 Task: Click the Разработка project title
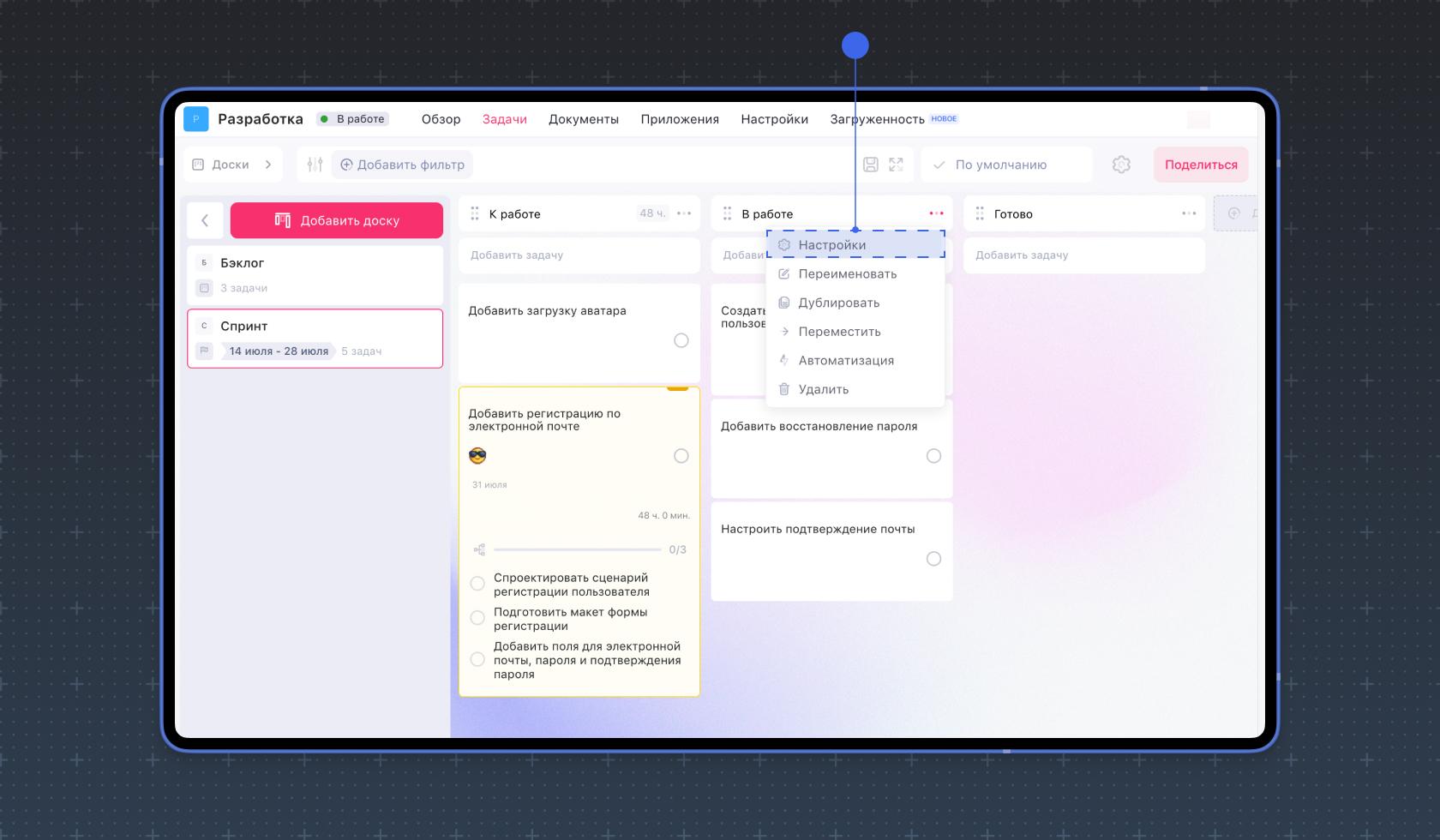[261, 119]
